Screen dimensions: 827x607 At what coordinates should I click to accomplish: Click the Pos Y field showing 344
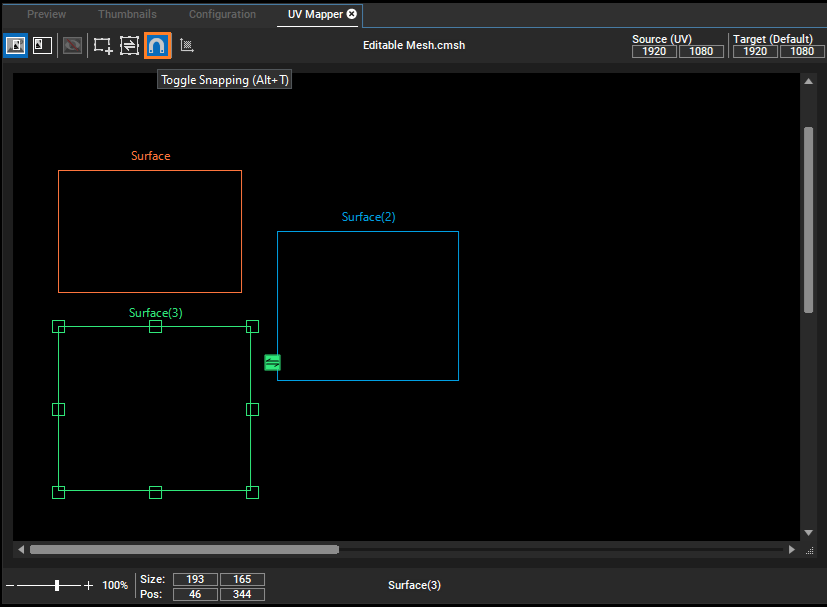242,594
